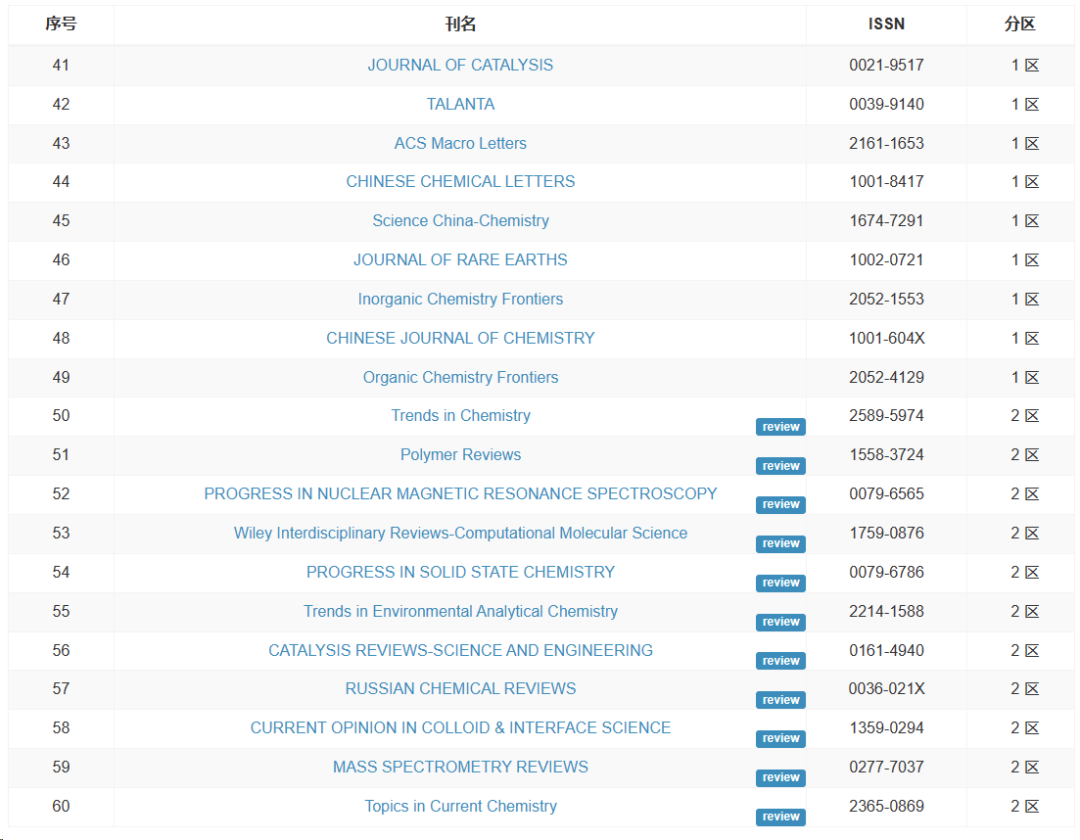Image resolution: width=1080 pixels, height=840 pixels.
Task: Select ISSN value 1001-604X
Action: click(x=886, y=338)
